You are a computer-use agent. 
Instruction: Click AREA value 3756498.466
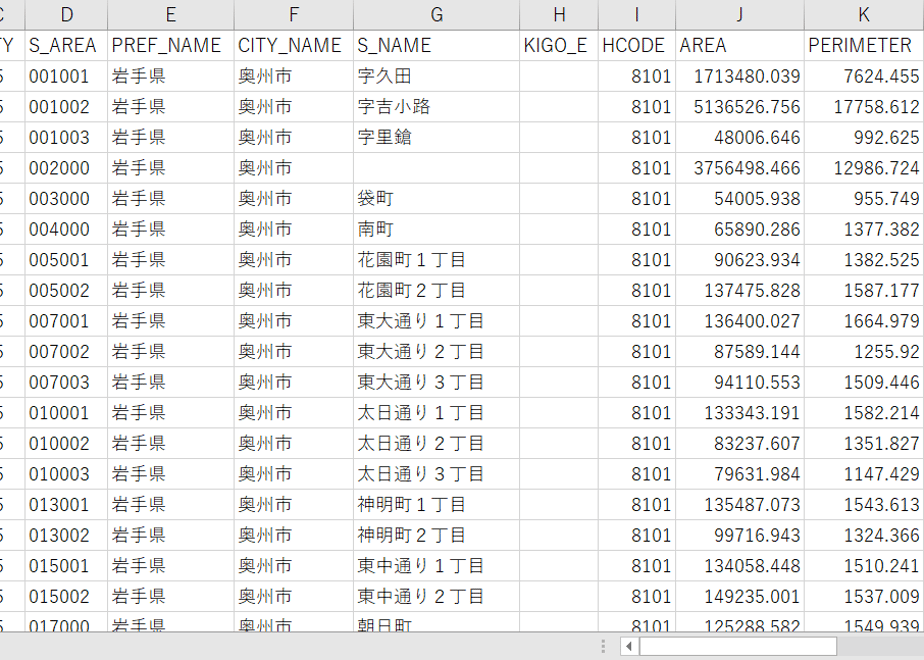coord(740,168)
